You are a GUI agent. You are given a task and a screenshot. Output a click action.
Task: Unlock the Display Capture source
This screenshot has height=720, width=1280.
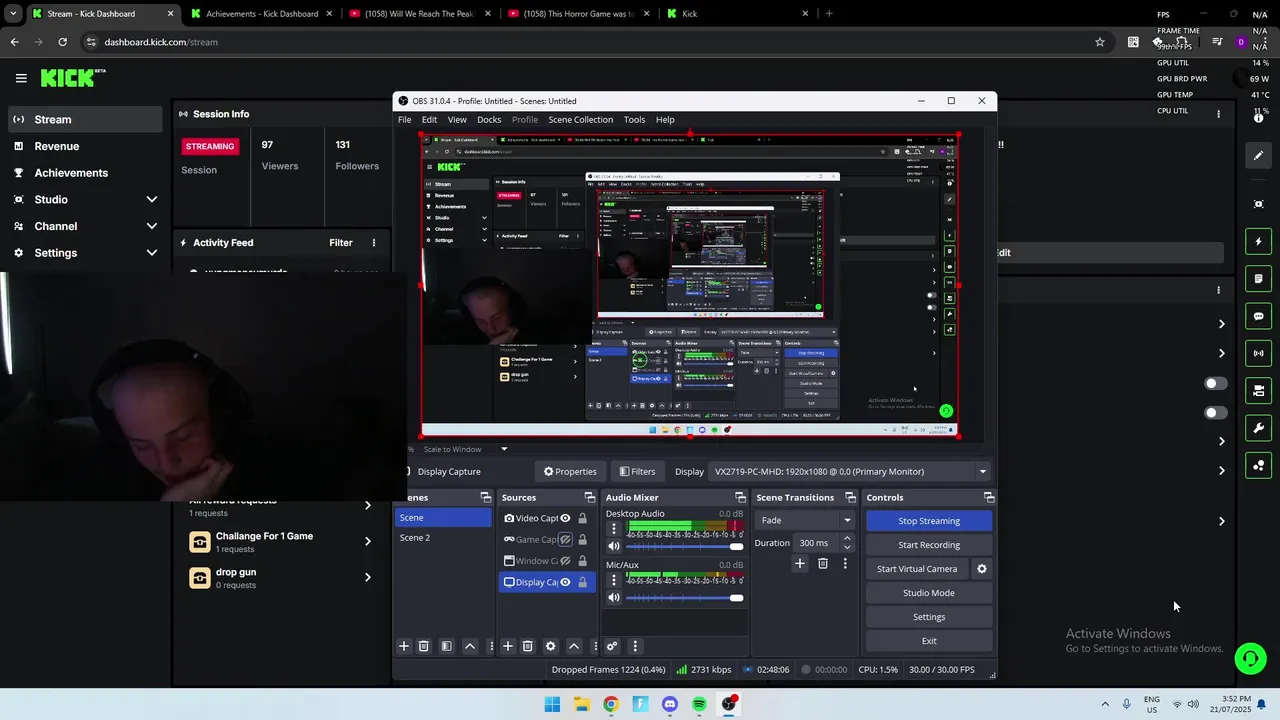click(582, 582)
